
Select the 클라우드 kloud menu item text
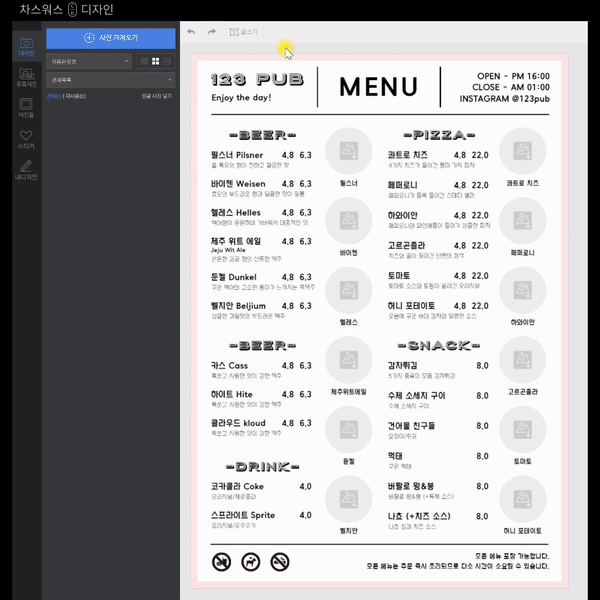point(238,423)
